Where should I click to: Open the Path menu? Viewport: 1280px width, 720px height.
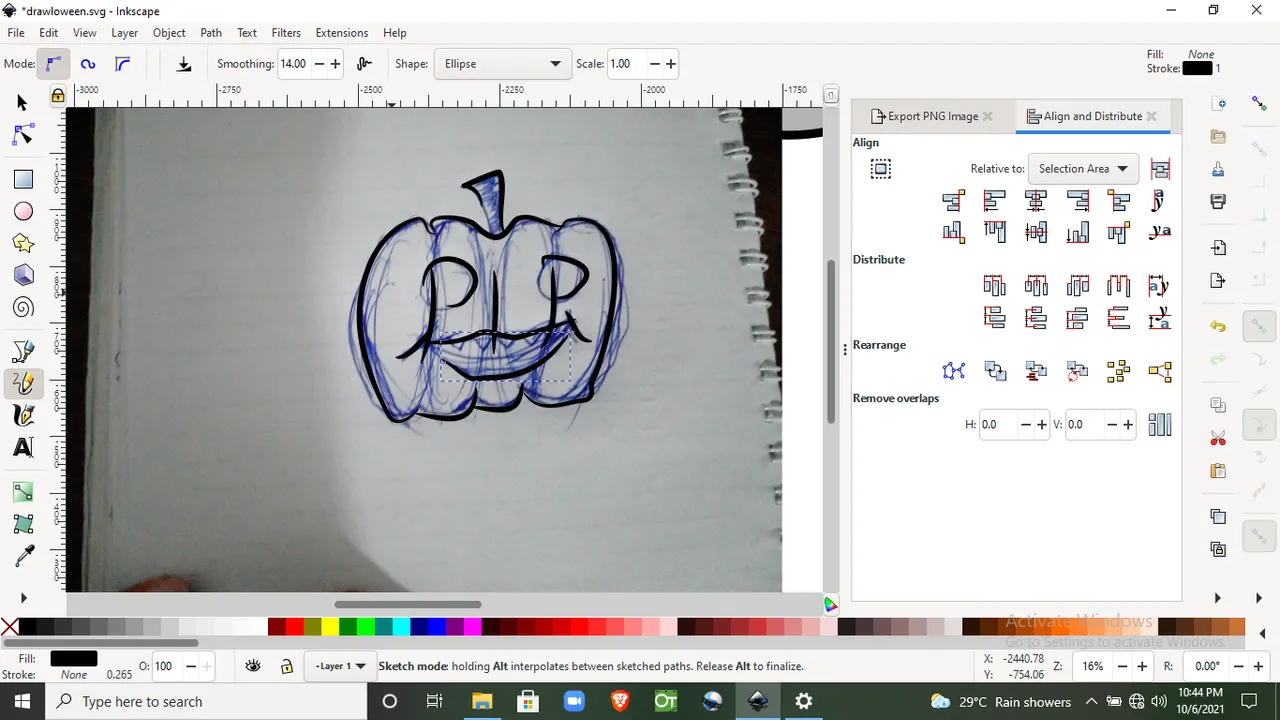[211, 33]
